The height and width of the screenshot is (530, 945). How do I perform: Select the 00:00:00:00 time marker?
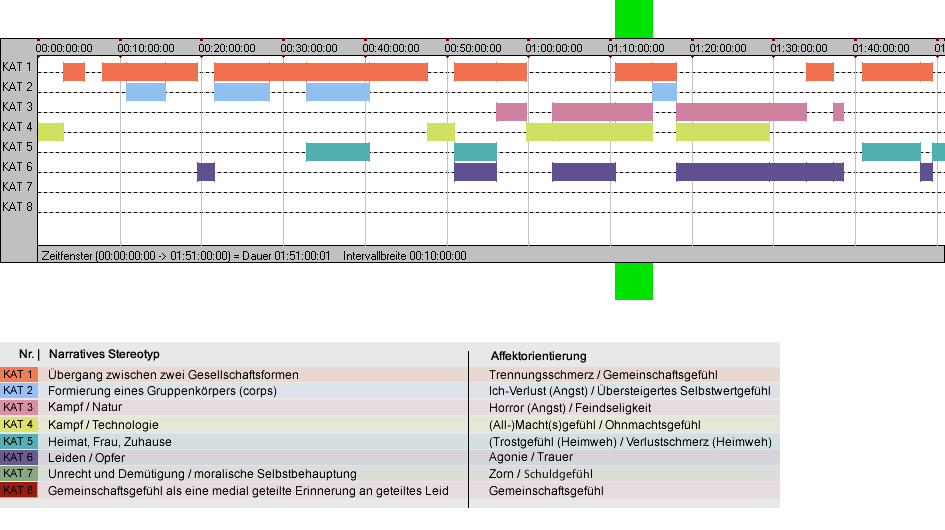click(64, 48)
